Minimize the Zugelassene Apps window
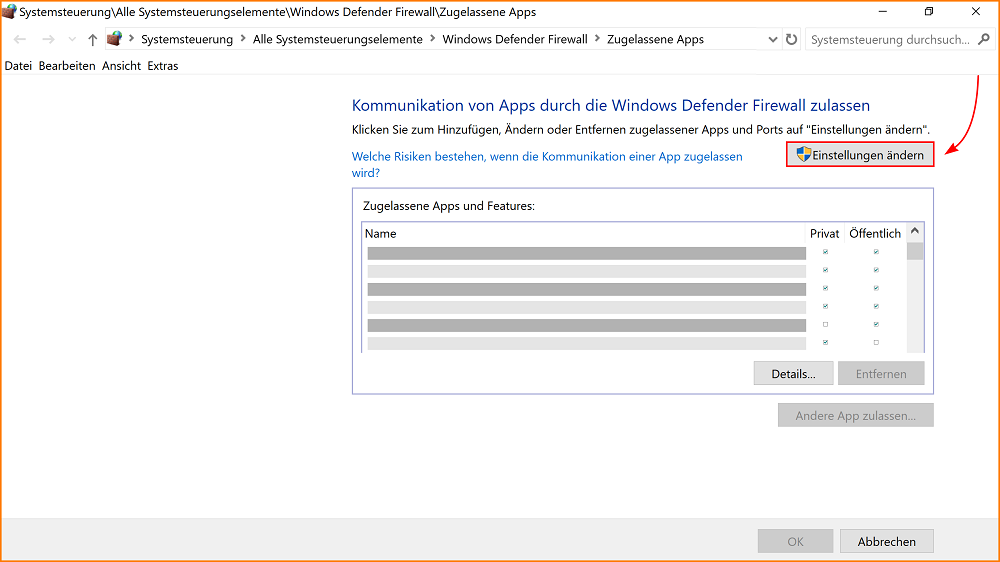Image resolution: width=1000 pixels, height=562 pixels. click(883, 11)
